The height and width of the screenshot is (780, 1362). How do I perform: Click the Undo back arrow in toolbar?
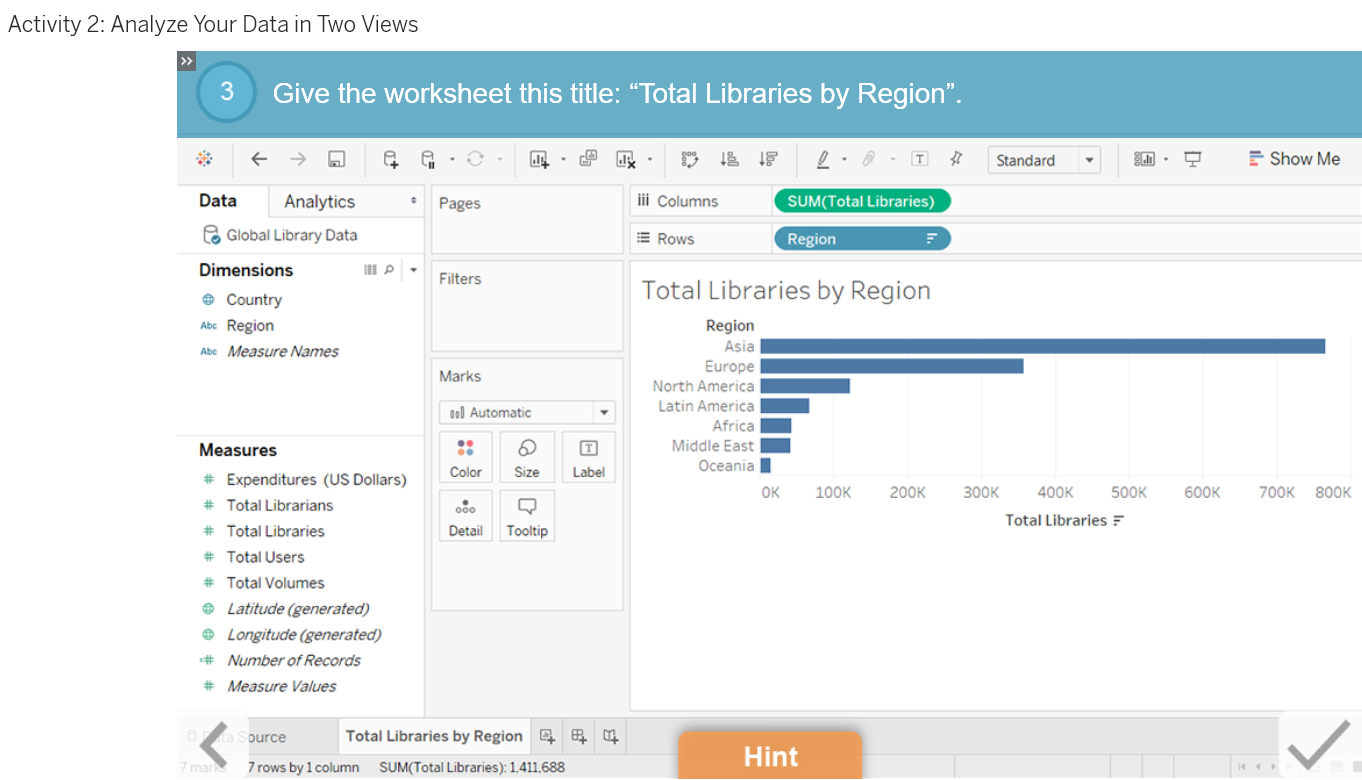pyautogui.click(x=259, y=159)
